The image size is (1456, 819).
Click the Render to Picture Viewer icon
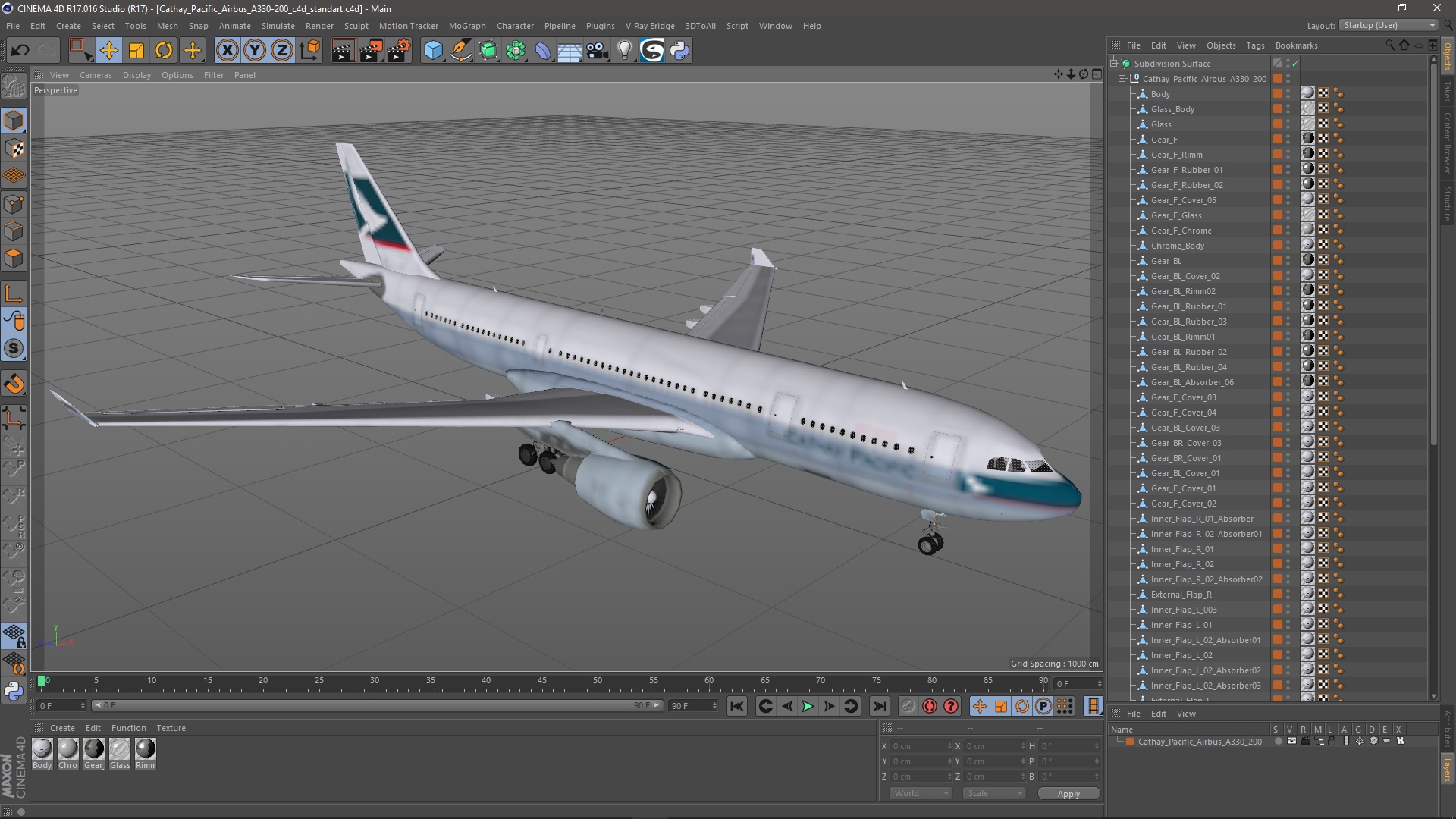point(370,51)
